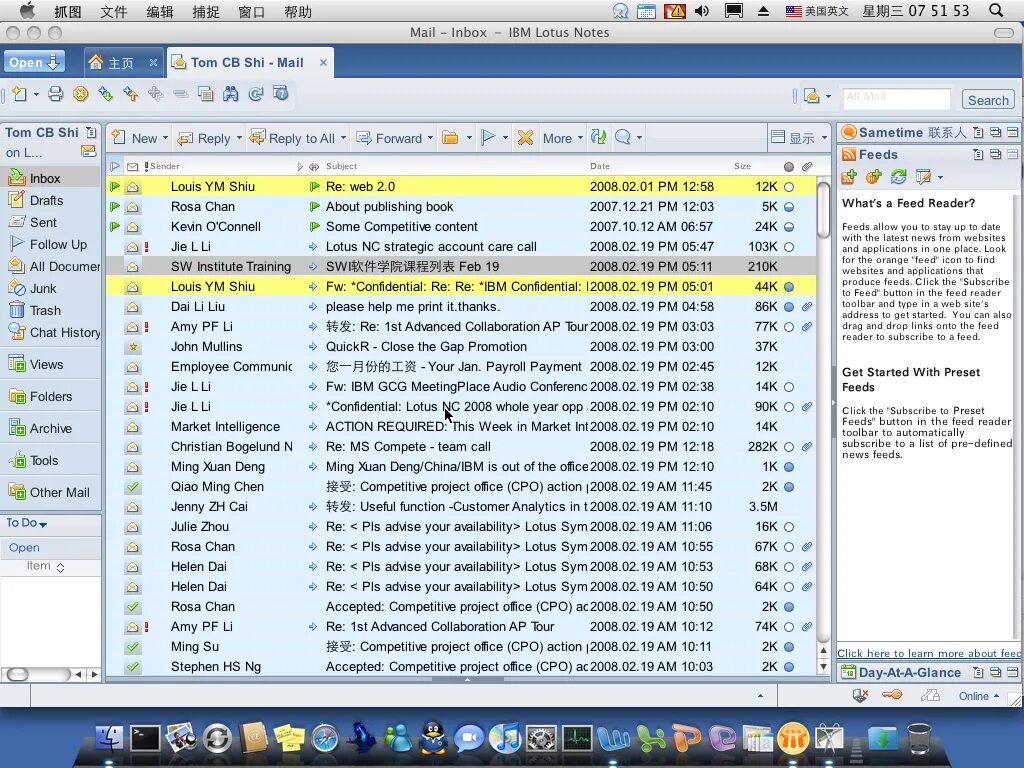Viewport: 1024px width, 768px height.
Task: Open the Follow Up view
Action: (x=57, y=244)
